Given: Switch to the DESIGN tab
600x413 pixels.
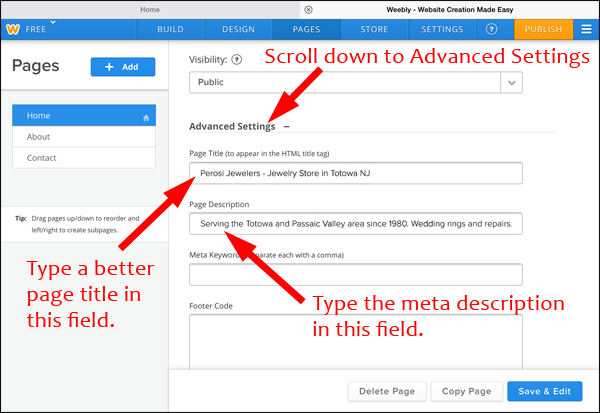Looking at the screenshot, I should click(238, 29).
